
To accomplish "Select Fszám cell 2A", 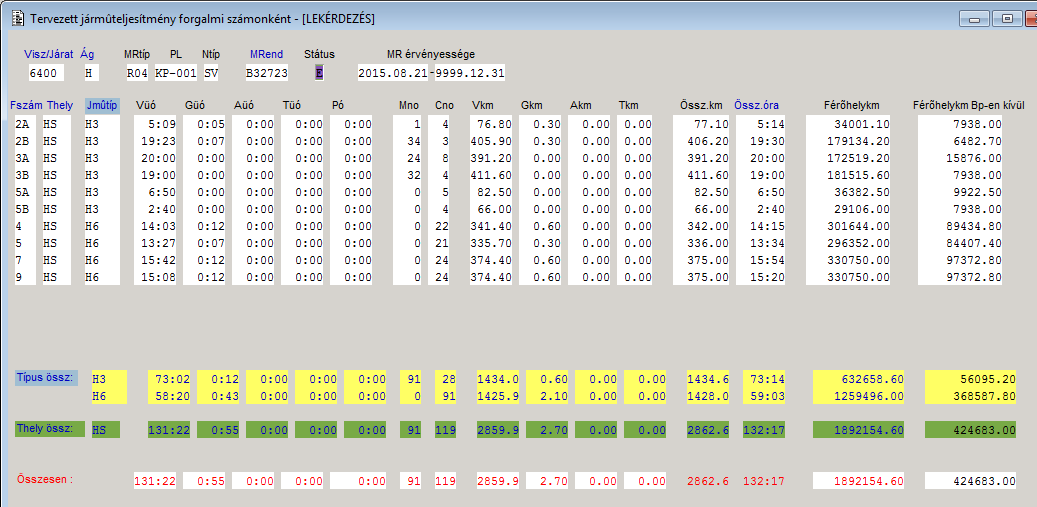I will pos(26,124).
